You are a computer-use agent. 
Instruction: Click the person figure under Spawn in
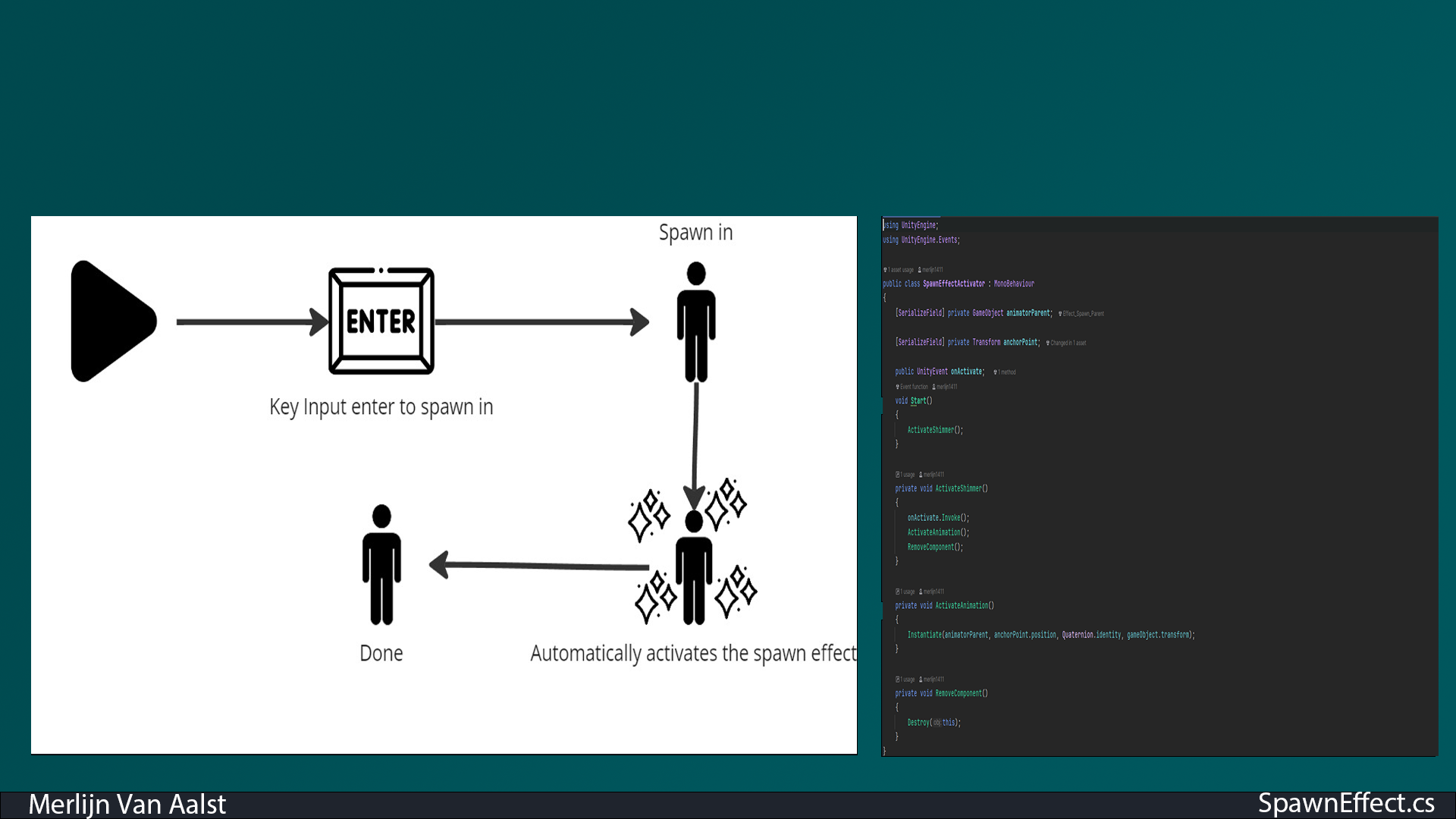(x=695, y=321)
